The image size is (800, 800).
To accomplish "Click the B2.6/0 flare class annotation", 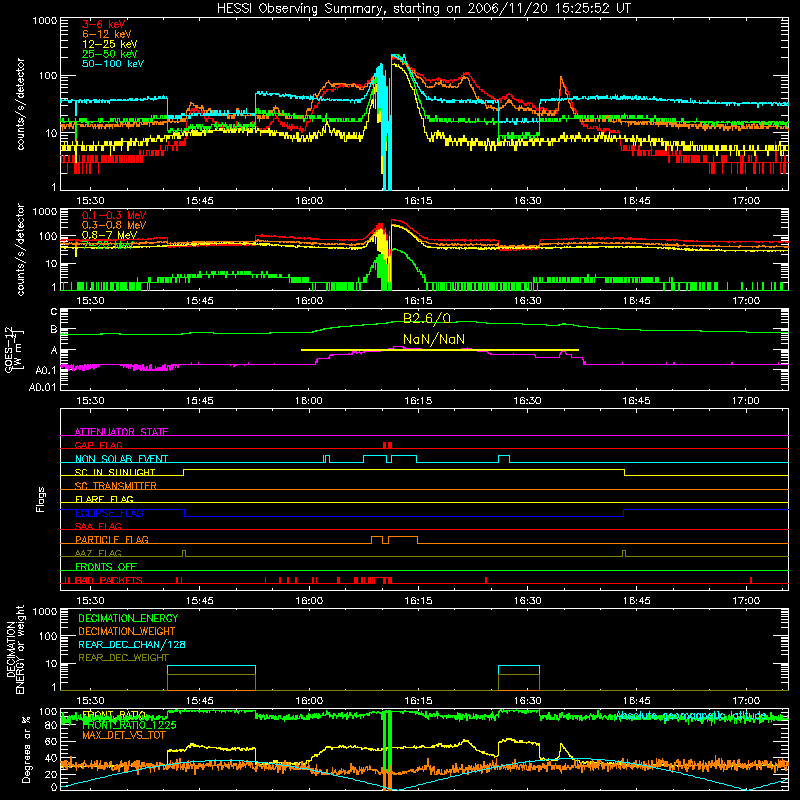I will point(427,318).
